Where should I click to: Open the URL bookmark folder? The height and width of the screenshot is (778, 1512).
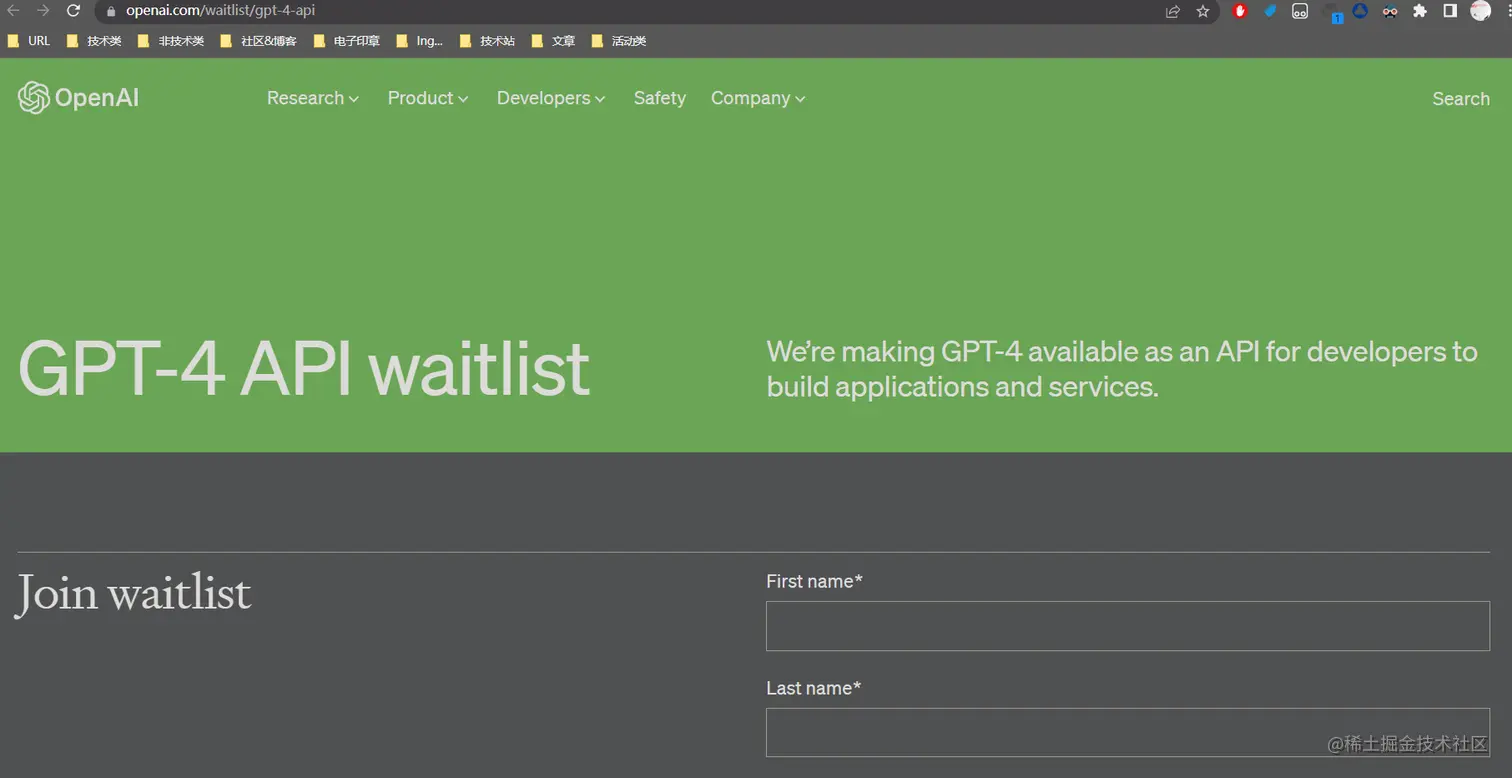29,41
